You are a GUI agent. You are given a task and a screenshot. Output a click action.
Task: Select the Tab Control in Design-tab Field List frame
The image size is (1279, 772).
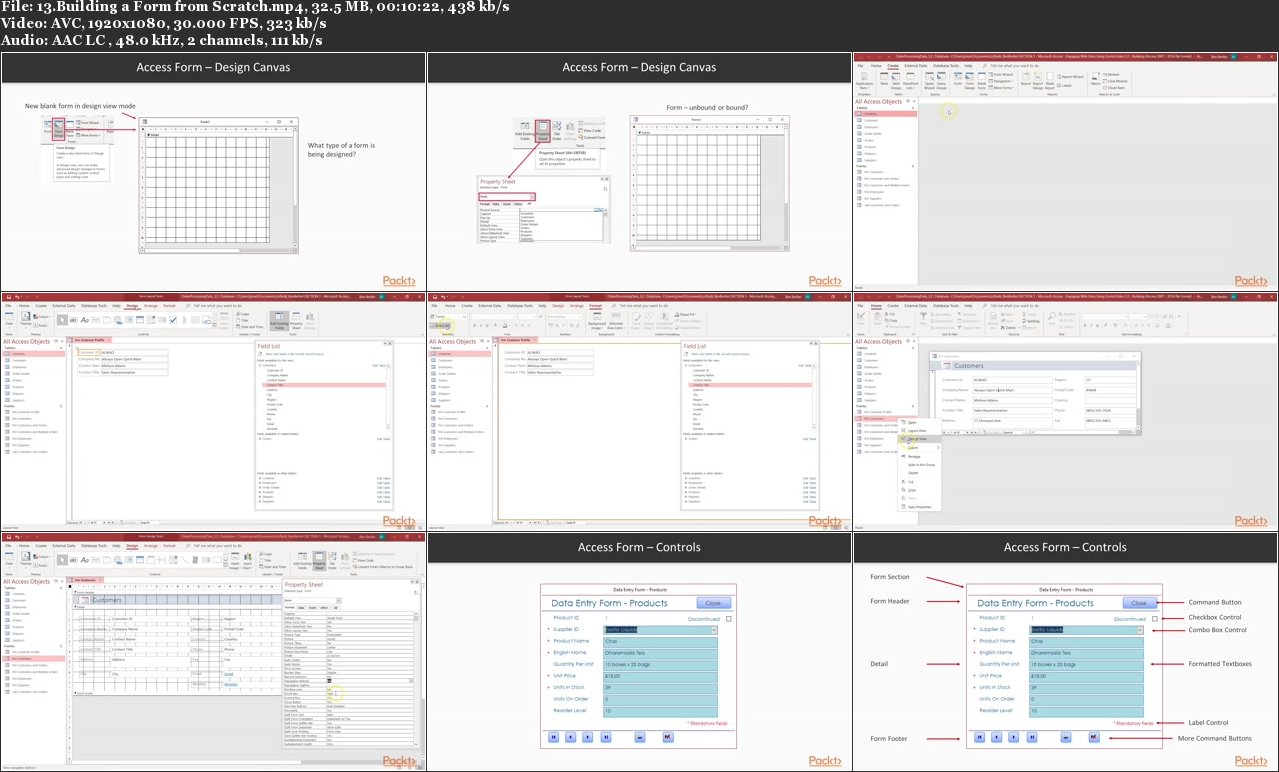click(x=107, y=320)
